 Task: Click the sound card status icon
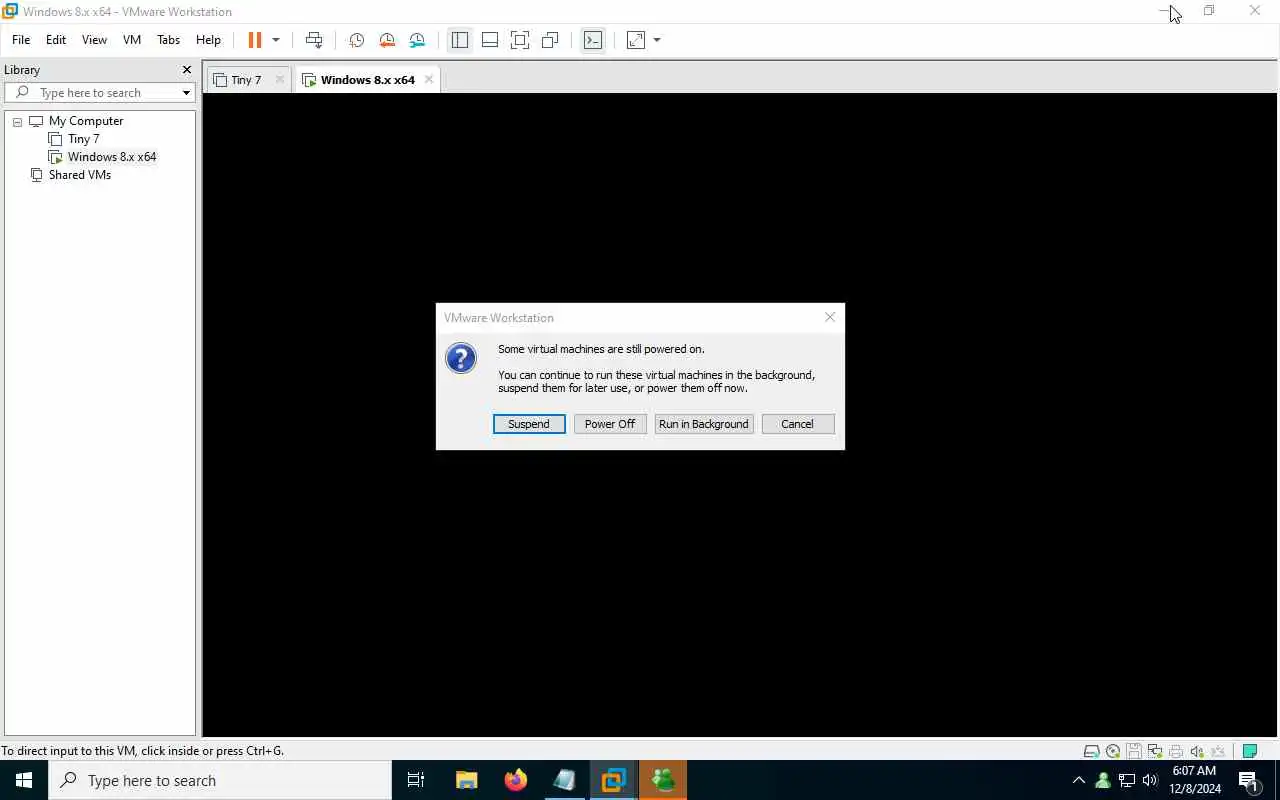[1197, 751]
